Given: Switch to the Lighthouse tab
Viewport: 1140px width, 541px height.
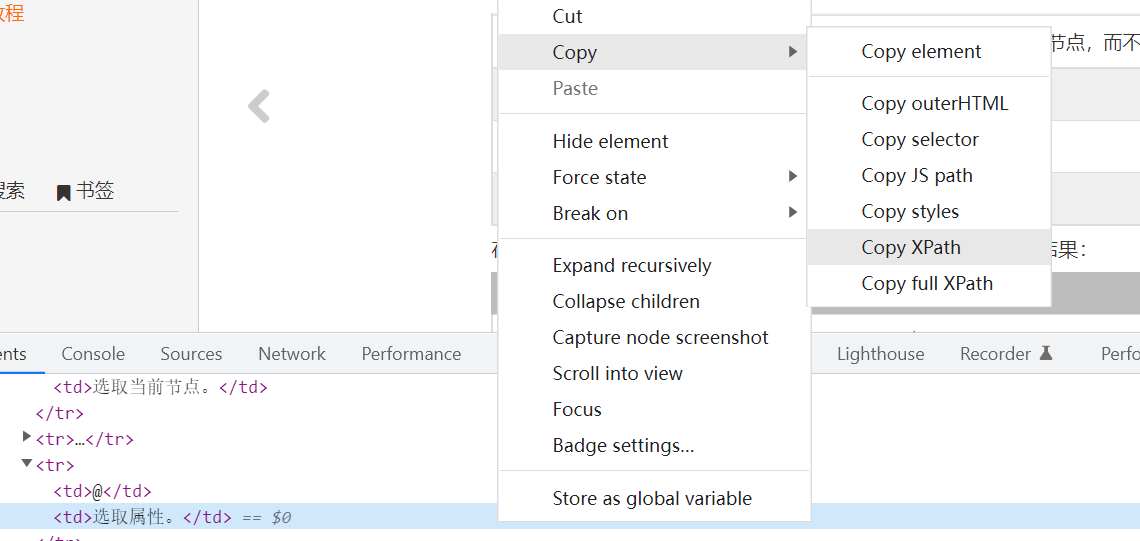Looking at the screenshot, I should (880, 354).
